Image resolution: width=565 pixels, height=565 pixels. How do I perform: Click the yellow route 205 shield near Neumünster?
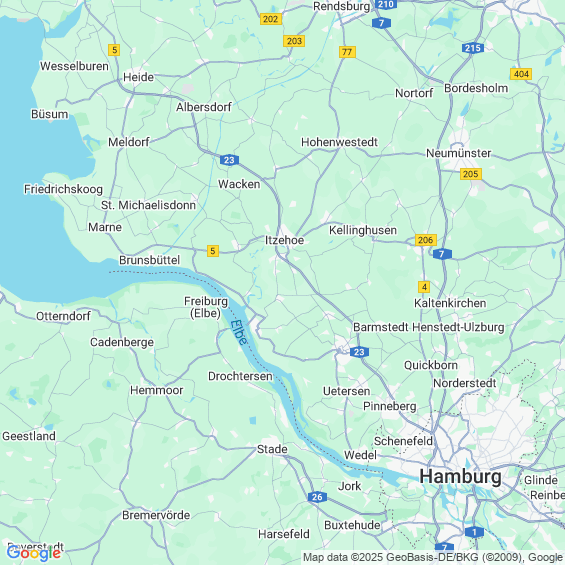coord(471,174)
